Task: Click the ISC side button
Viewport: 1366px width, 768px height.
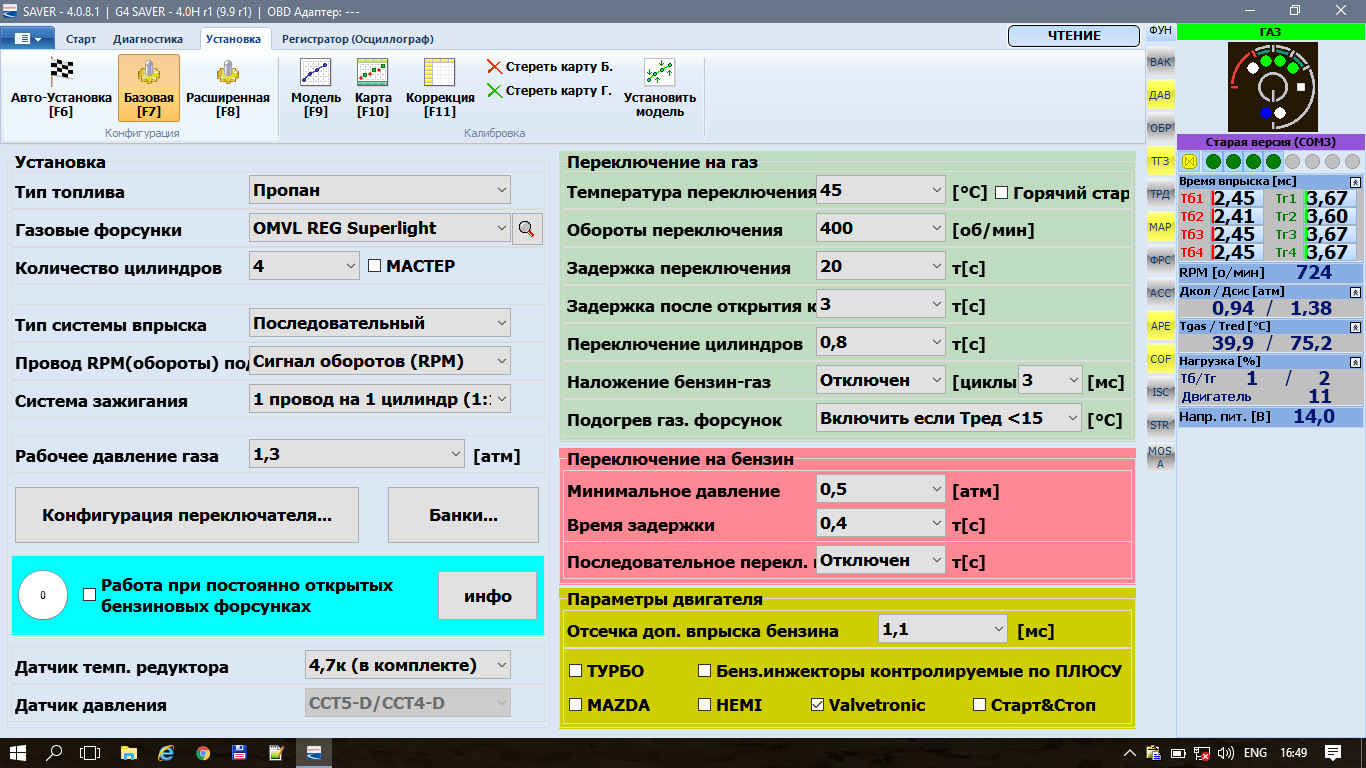Action: (x=1160, y=392)
